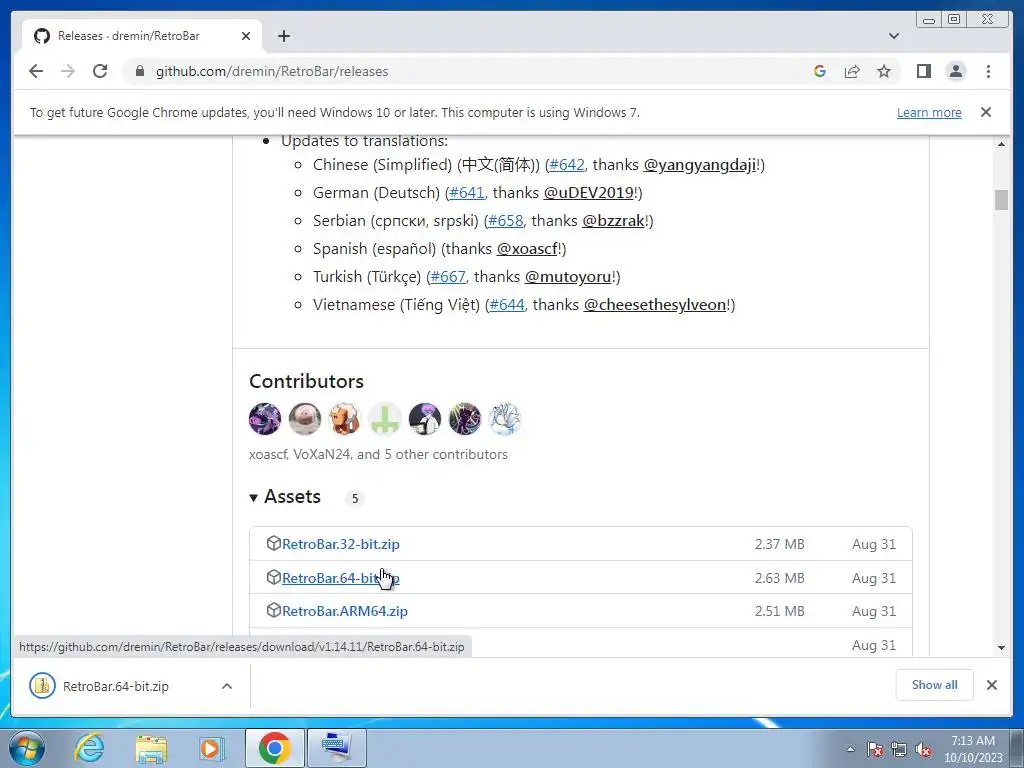The height and width of the screenshot is (768, 1024).
Task: Click the fifth contributor avatar
Action: (425, 419)
